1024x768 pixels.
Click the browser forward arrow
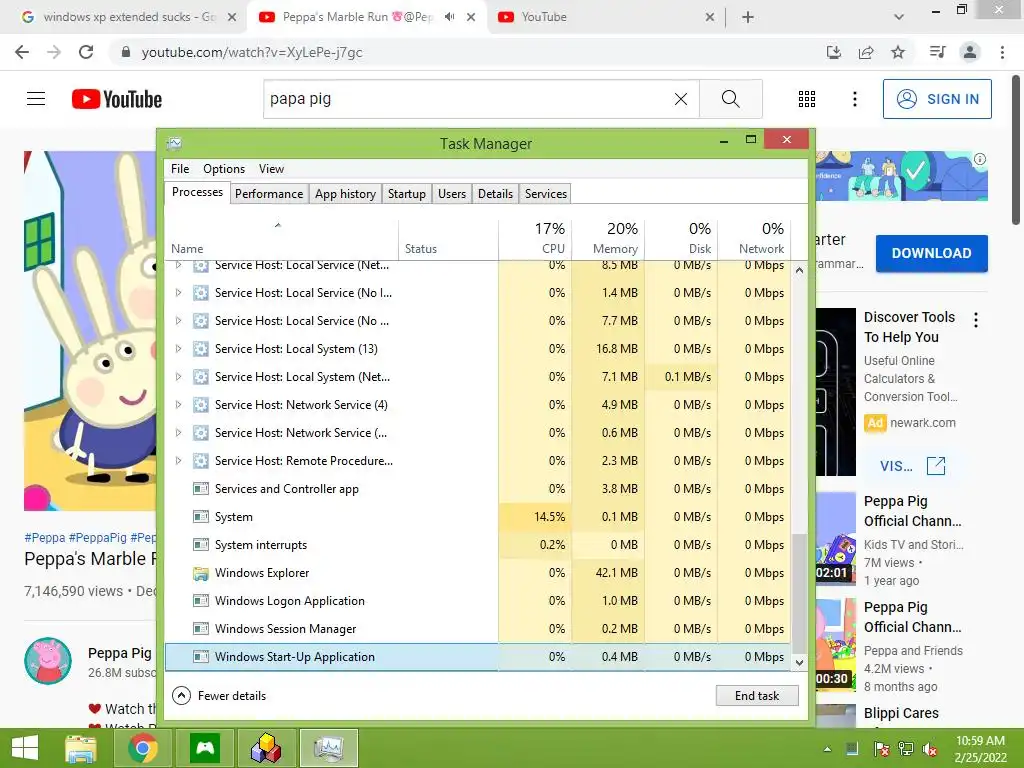coord(54,52)
